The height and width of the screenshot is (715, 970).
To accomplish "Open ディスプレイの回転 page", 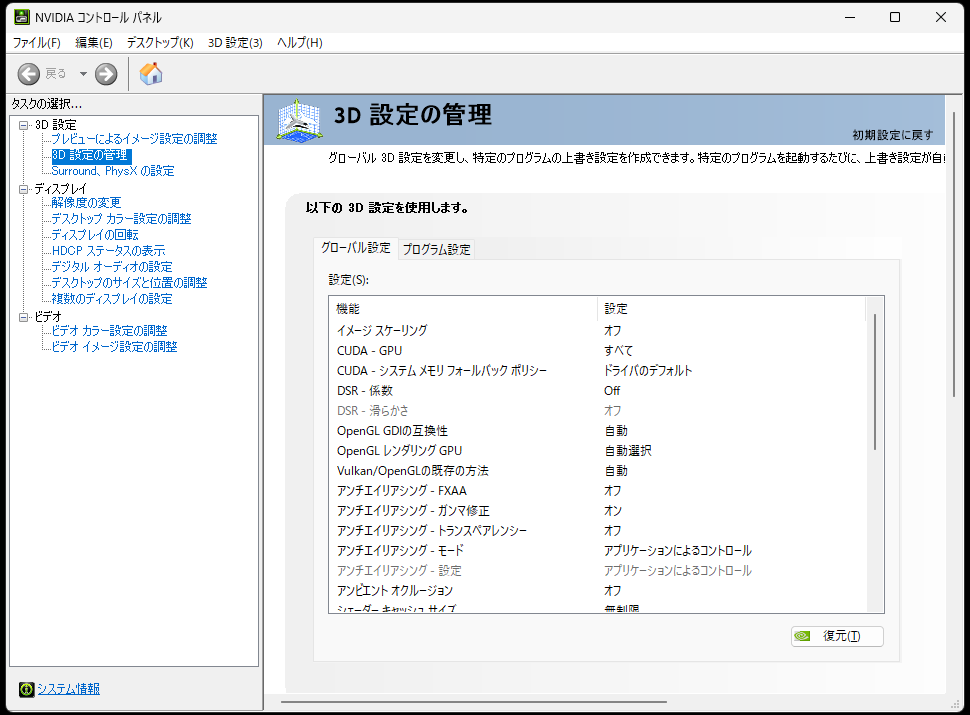I will (x=95, y=235).
